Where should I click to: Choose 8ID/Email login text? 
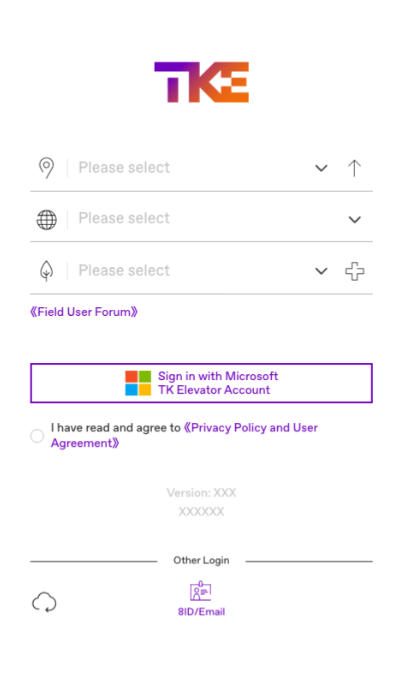coord(201,612)
